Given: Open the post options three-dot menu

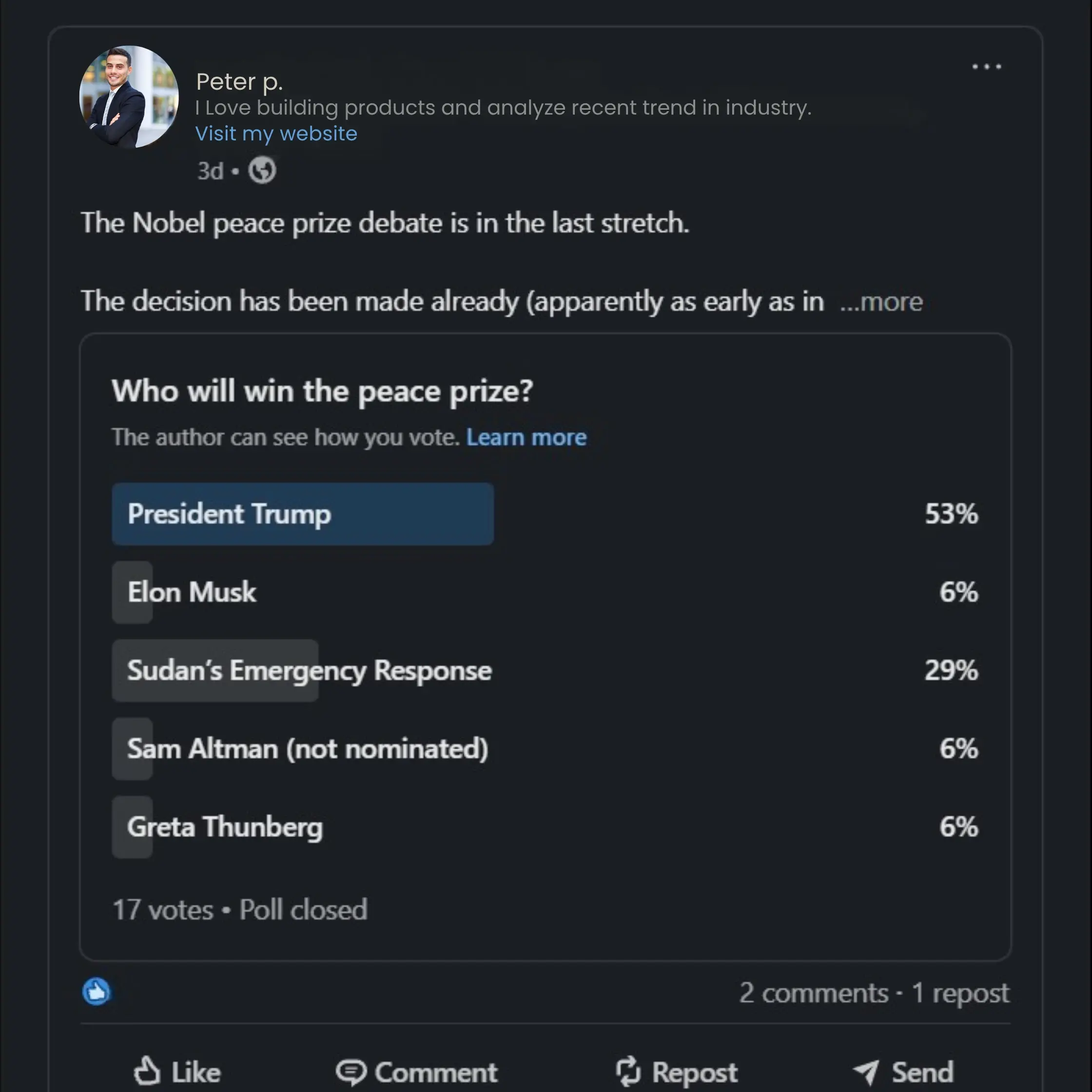Looking at the screenshot, I should pos(986,66).
